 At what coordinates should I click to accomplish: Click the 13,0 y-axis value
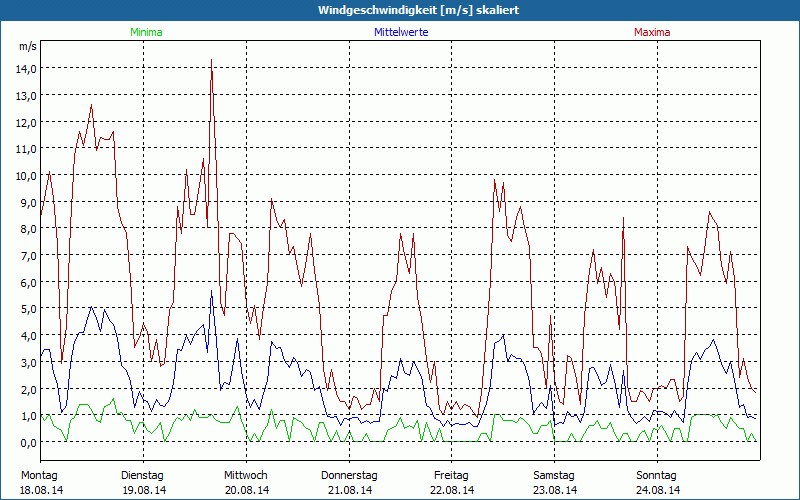click(x=27, y=95)
